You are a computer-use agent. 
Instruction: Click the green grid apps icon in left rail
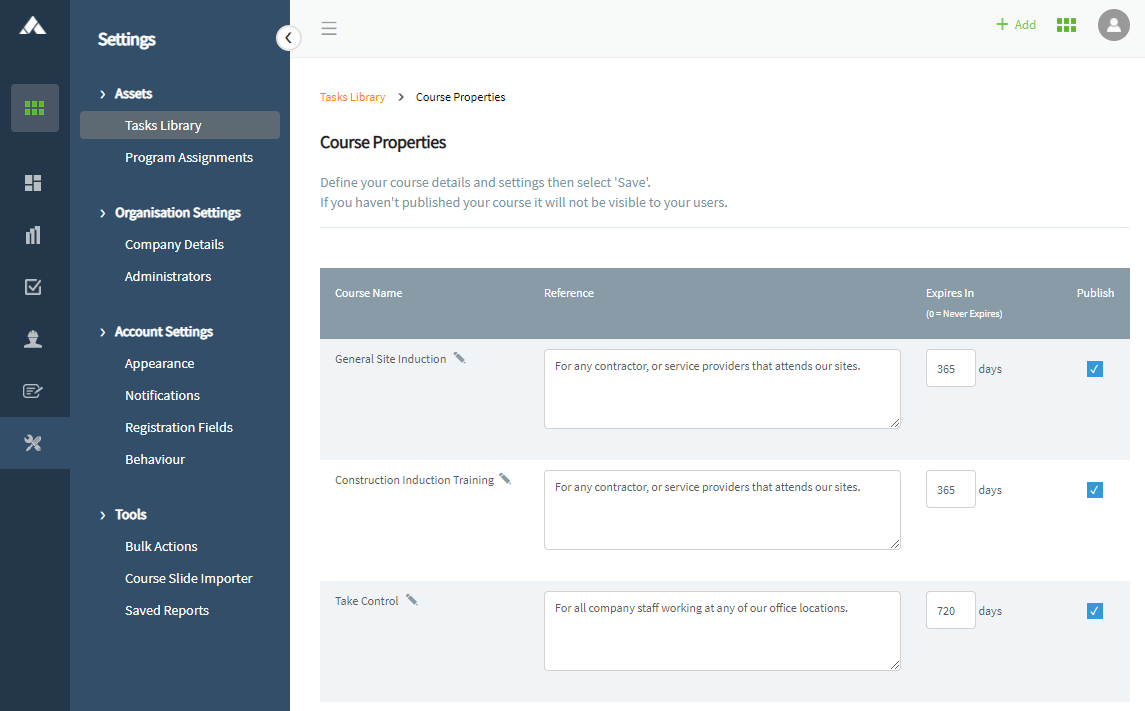35,108
